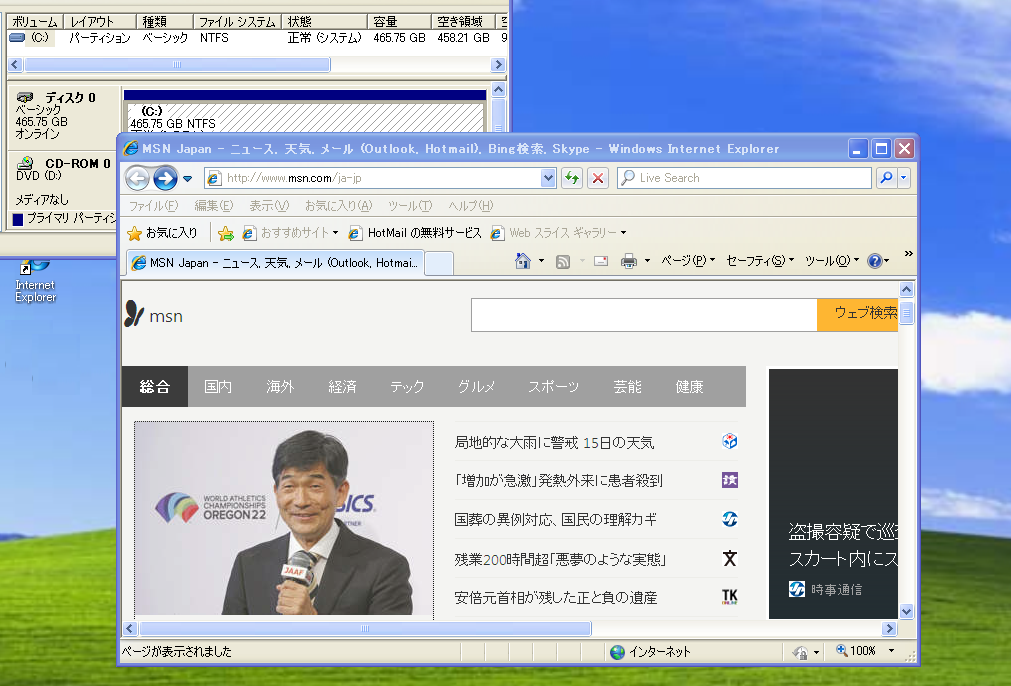Go back with the IE back arrow
Viewport: 1011px width, 686px height.
pos(137,178)
